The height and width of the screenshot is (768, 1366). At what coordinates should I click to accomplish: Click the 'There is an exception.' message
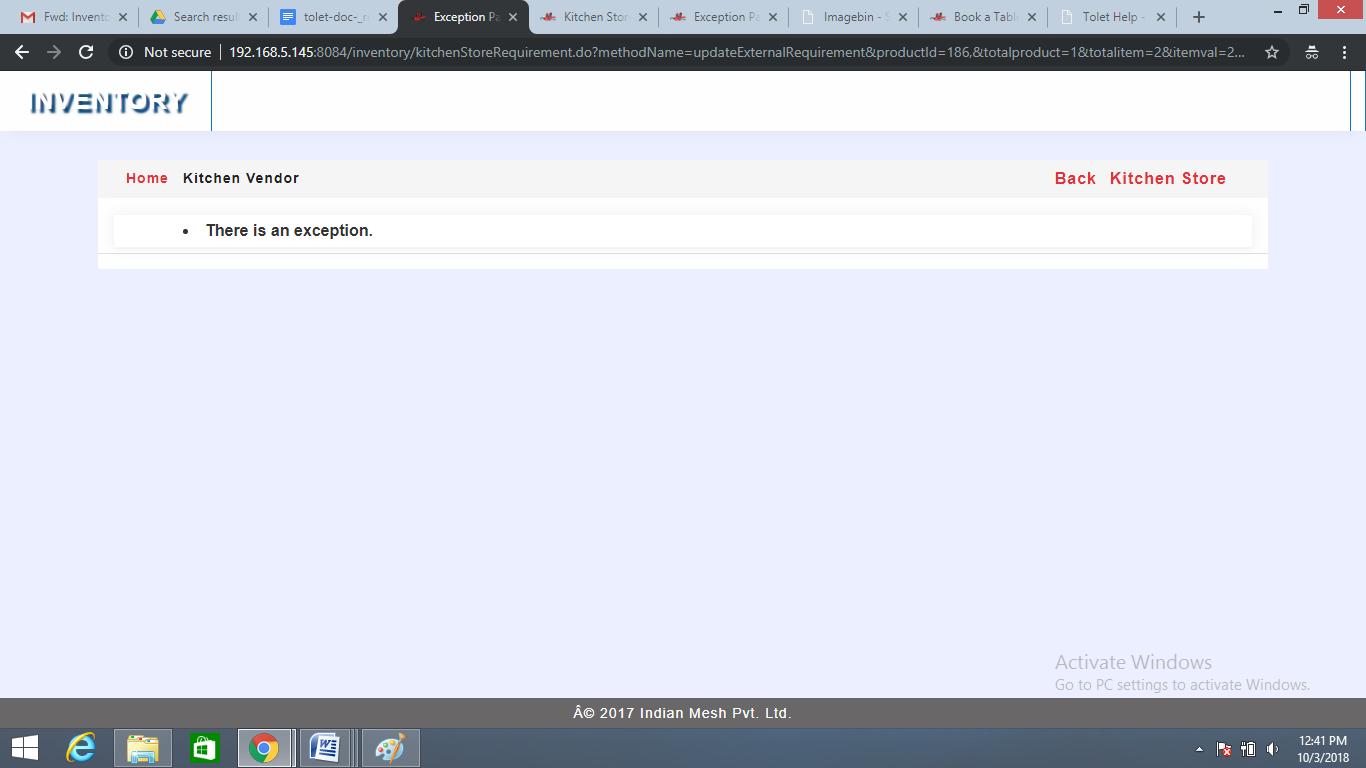(x=289, y=230)
